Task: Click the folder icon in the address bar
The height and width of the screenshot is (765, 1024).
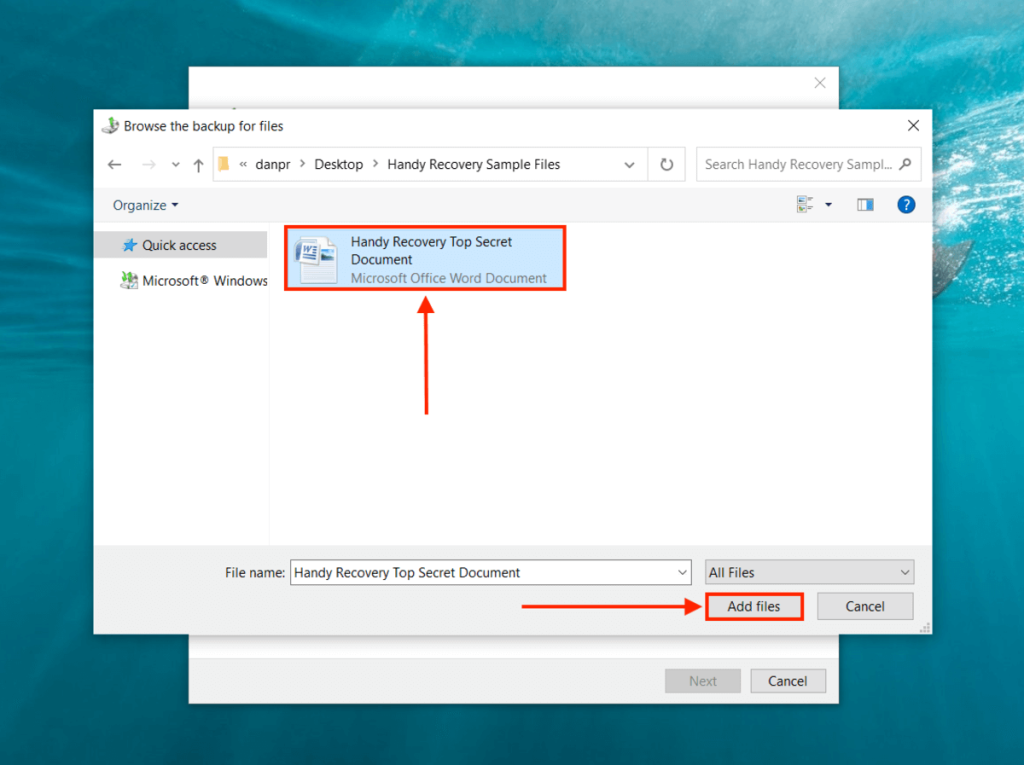Action: coord(224,163)
